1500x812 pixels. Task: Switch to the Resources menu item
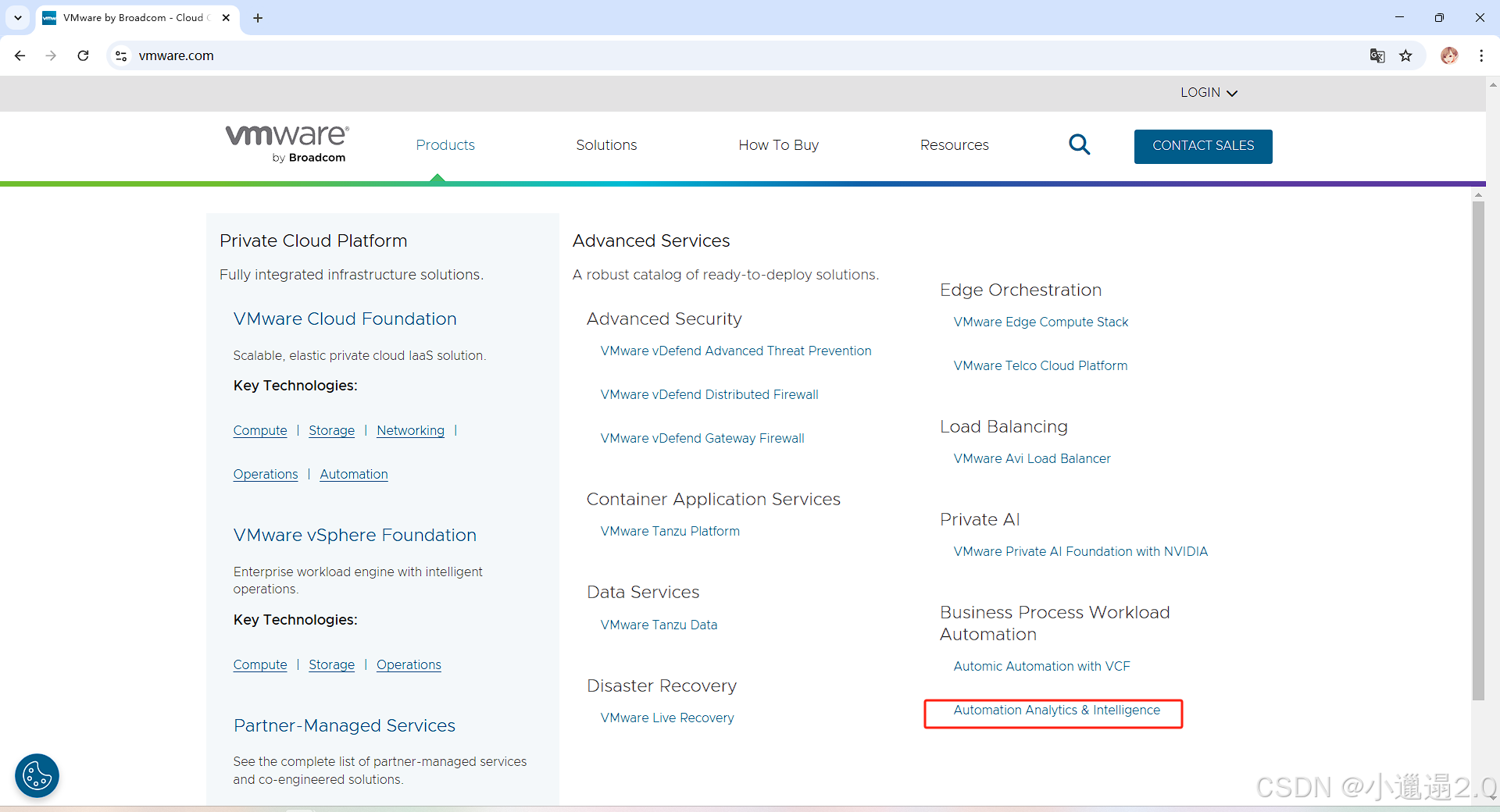click(954, 144)
